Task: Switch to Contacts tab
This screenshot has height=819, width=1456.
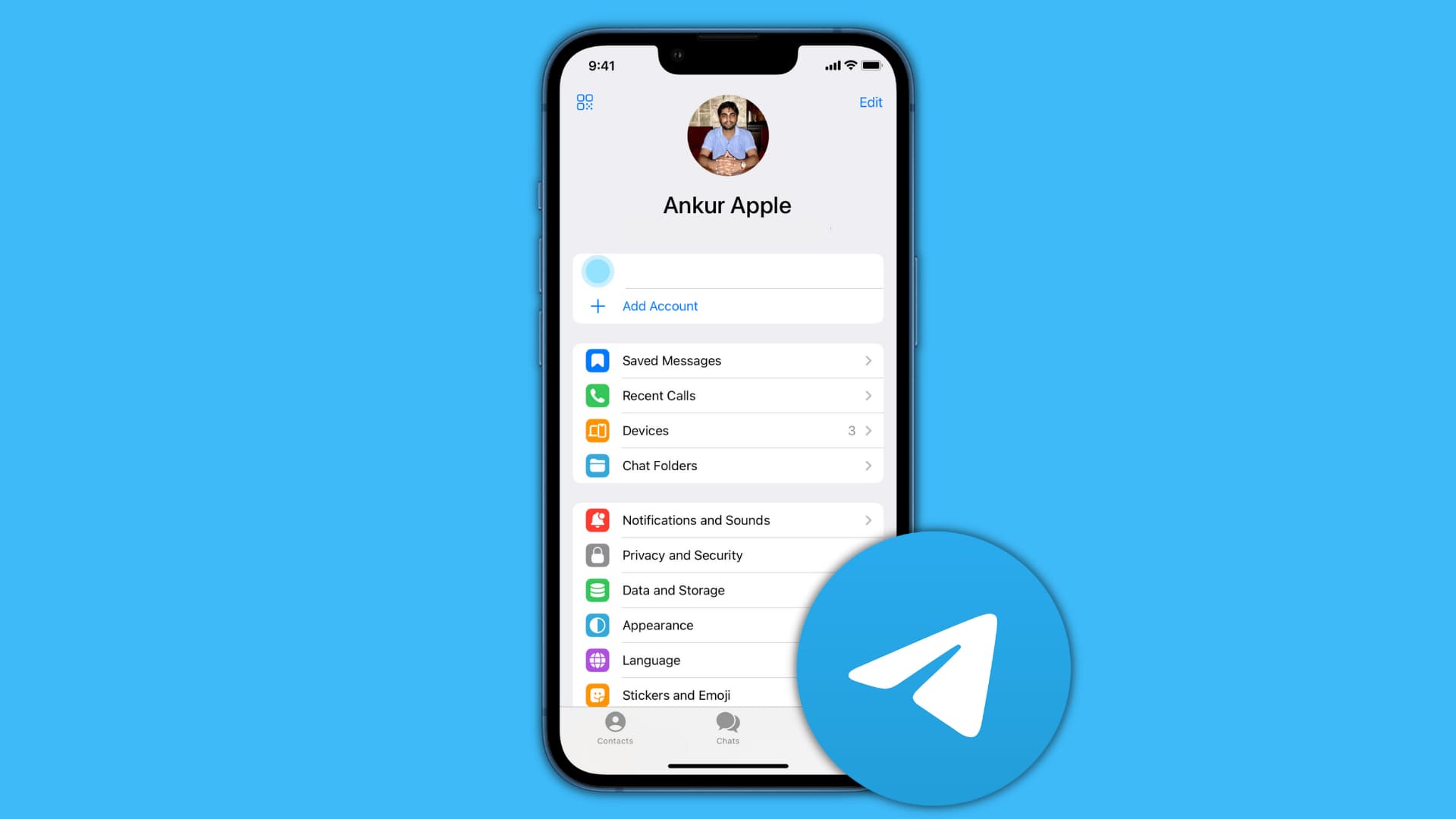Action: pyautogui.click(x=614, y=727)
